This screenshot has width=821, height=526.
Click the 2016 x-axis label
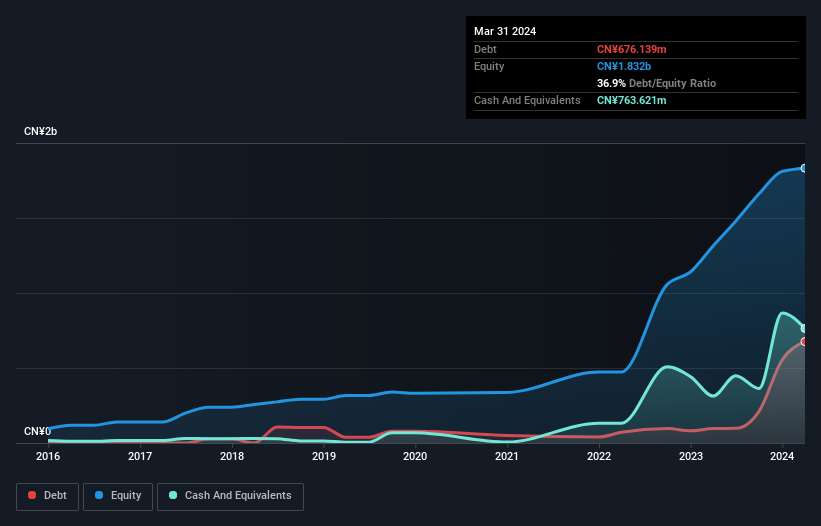48,456
